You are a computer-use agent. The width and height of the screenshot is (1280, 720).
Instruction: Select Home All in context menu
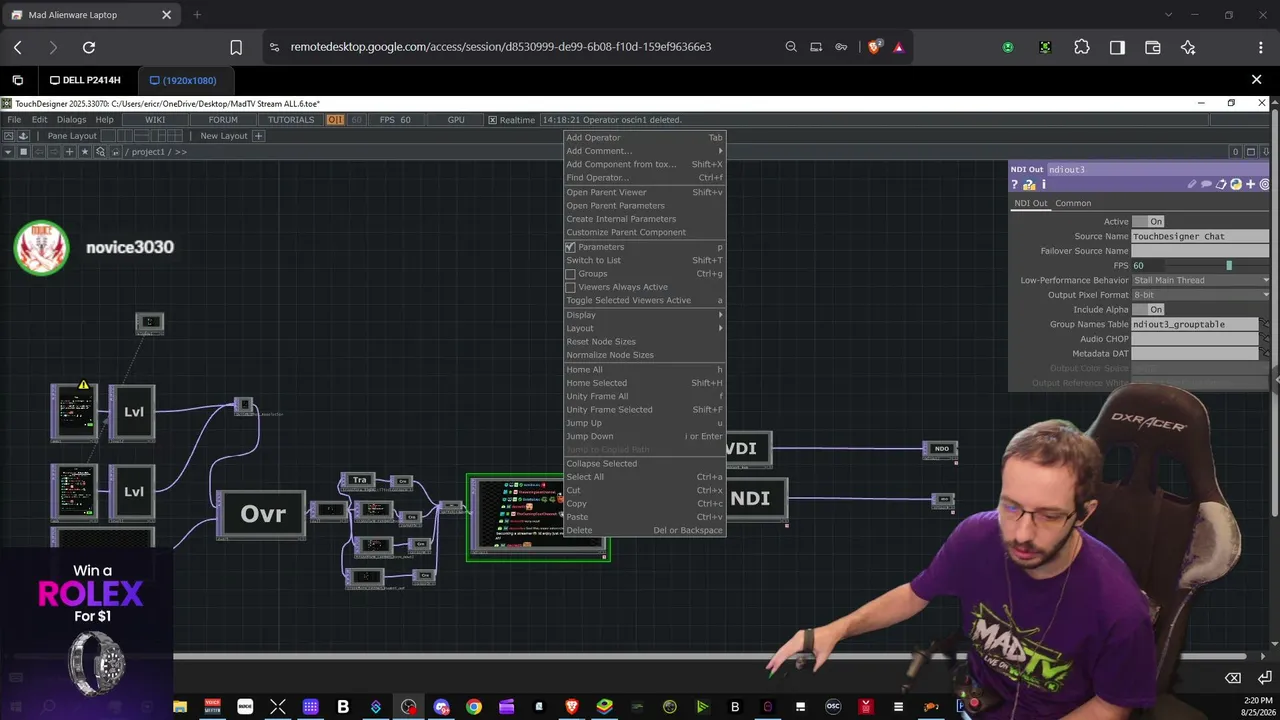pos(644,369)
